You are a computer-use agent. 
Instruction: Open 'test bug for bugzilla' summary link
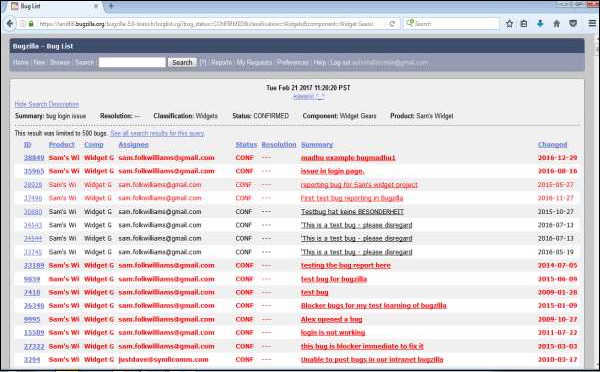pos(334,279)
